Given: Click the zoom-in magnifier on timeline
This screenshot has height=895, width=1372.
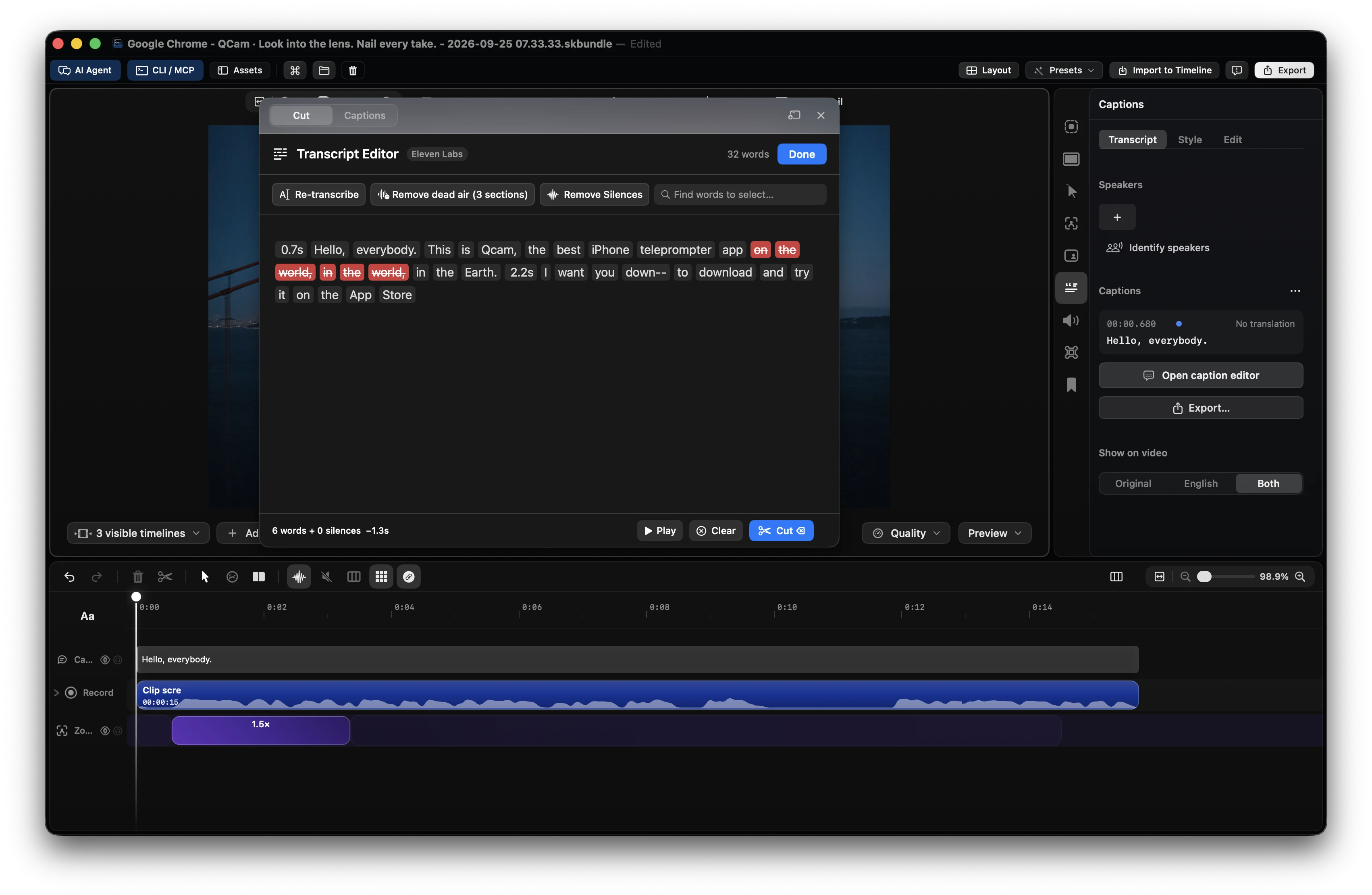Looking at the screenshot, I should pyautogui.click(x=1301, y=577).
